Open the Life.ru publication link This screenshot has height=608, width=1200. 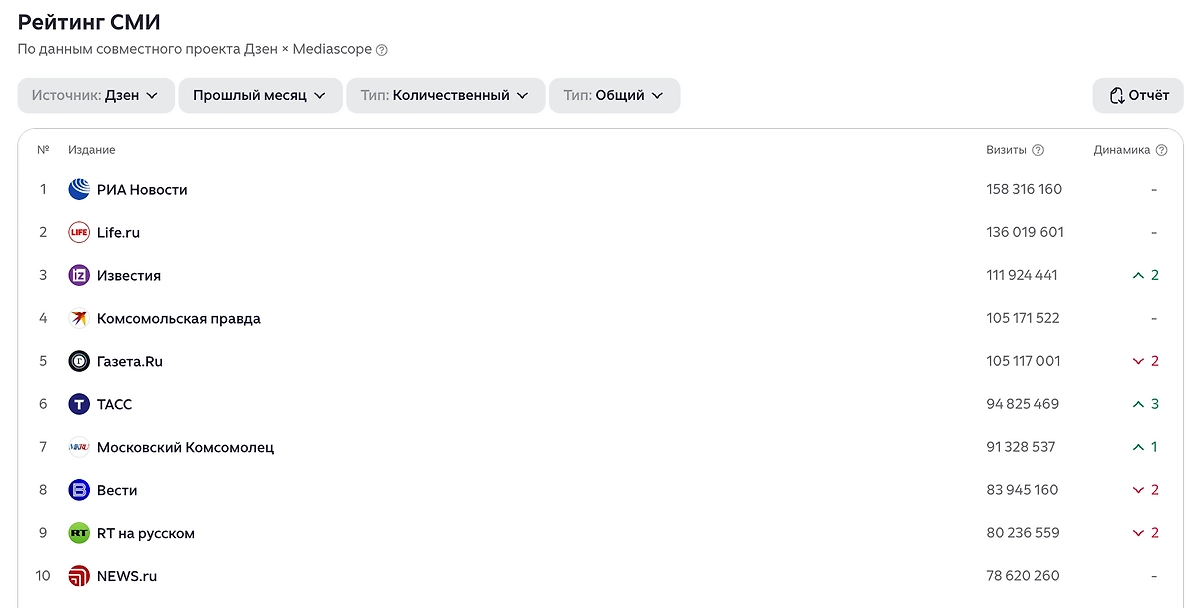[118, 232]
